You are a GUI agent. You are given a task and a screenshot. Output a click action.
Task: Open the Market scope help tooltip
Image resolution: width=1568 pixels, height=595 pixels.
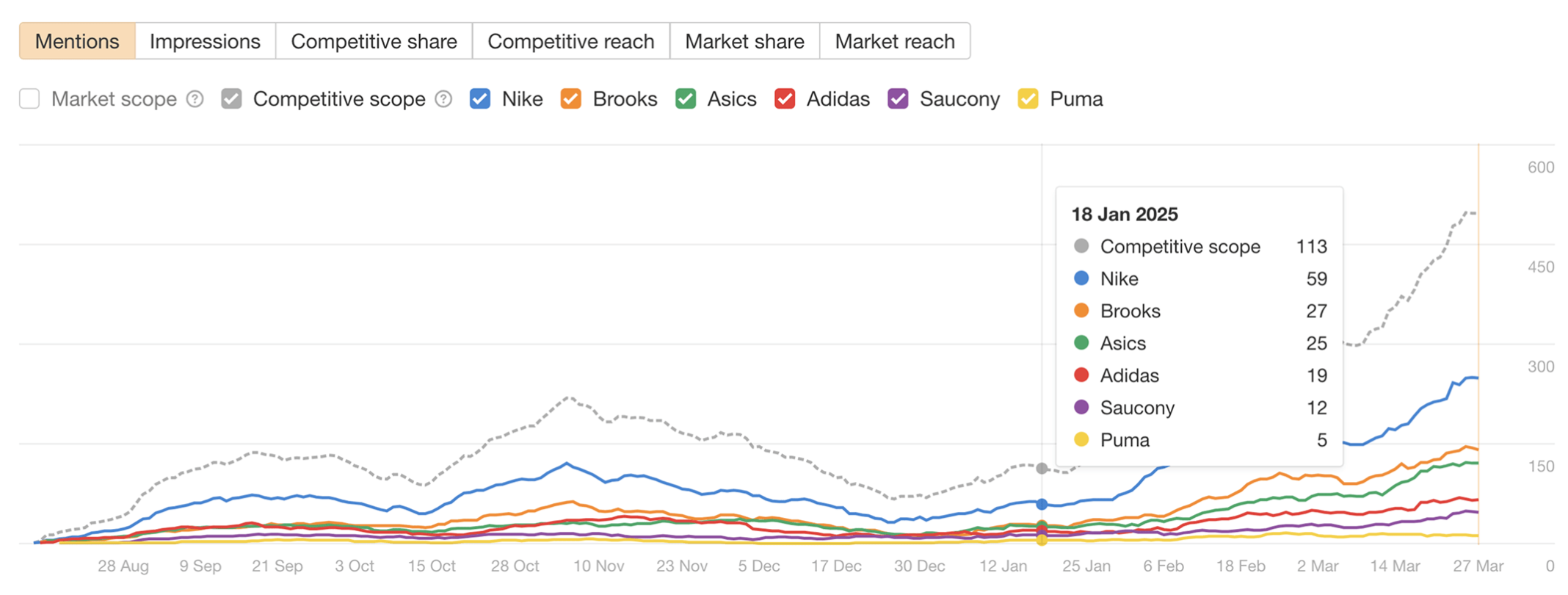tap(195, 98)
